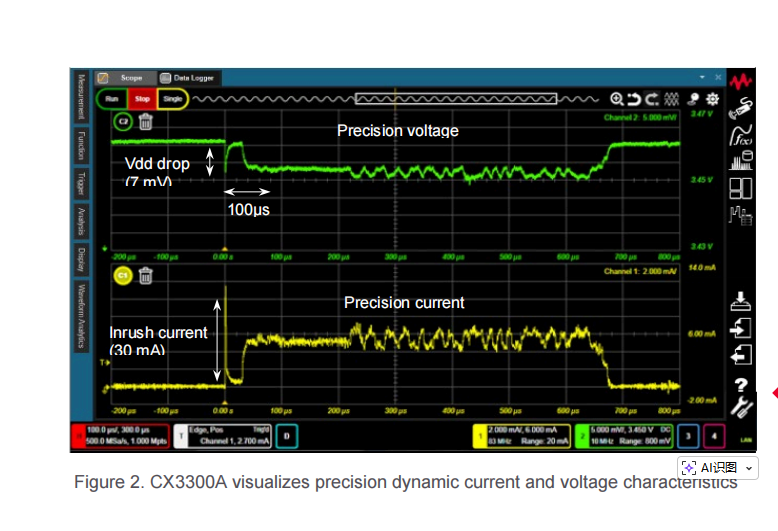The height and width of the screenshot is (531, 778).
Task: Expand the AI识图 dropdown arrow
Action: click(x=750, y=468)
